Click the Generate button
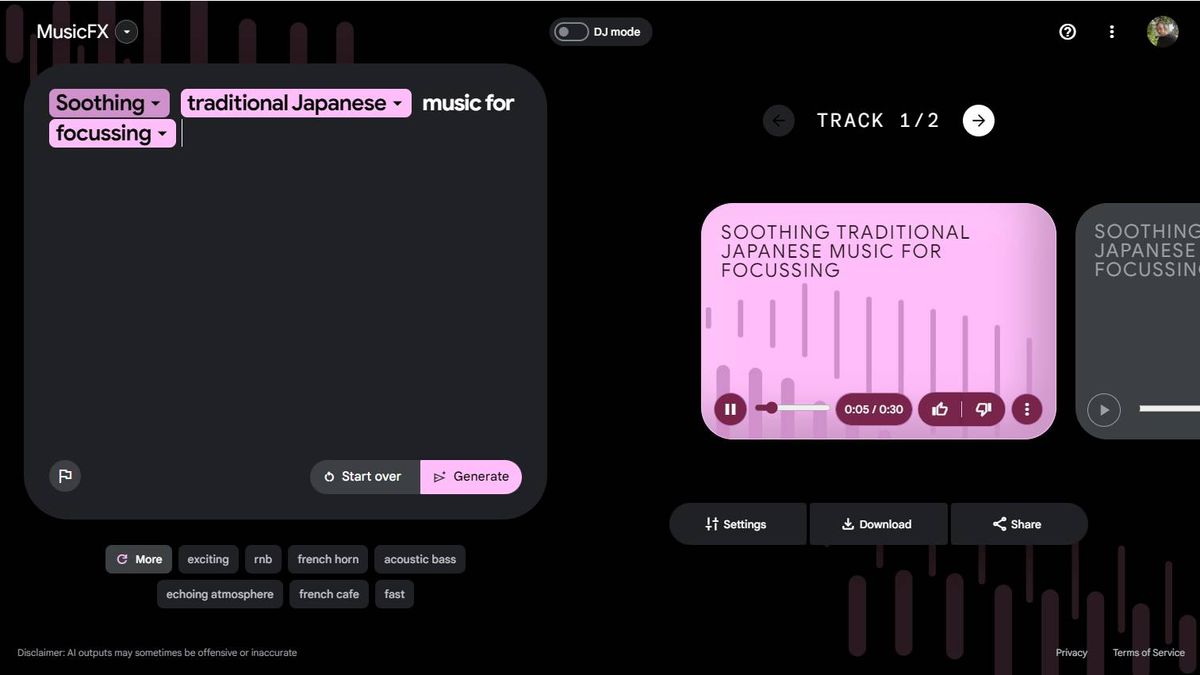The height and width of the screenshot is (675, 1200). click(x=471, y=476)
